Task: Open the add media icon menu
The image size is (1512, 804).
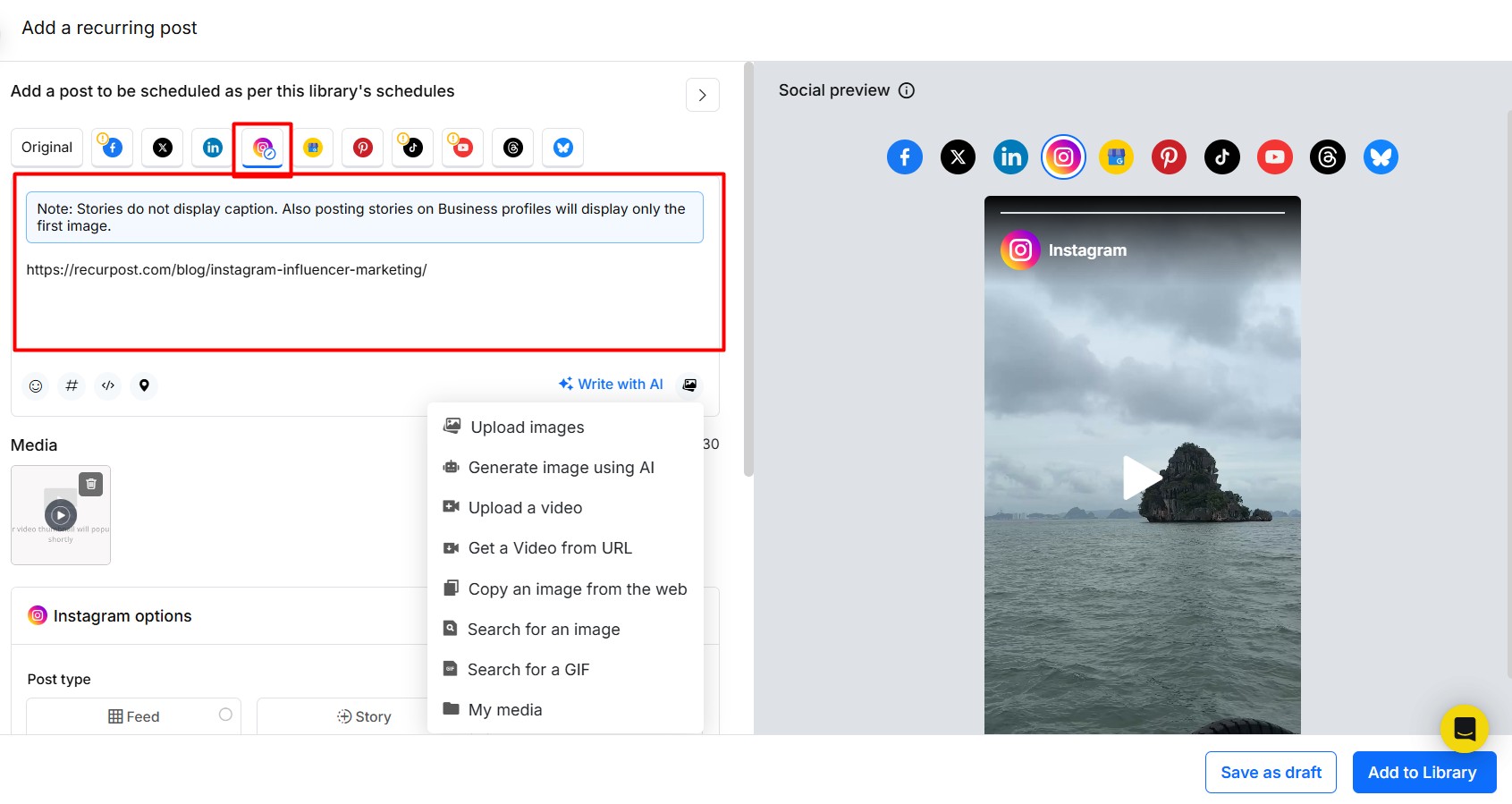Action: click(689, 385)
